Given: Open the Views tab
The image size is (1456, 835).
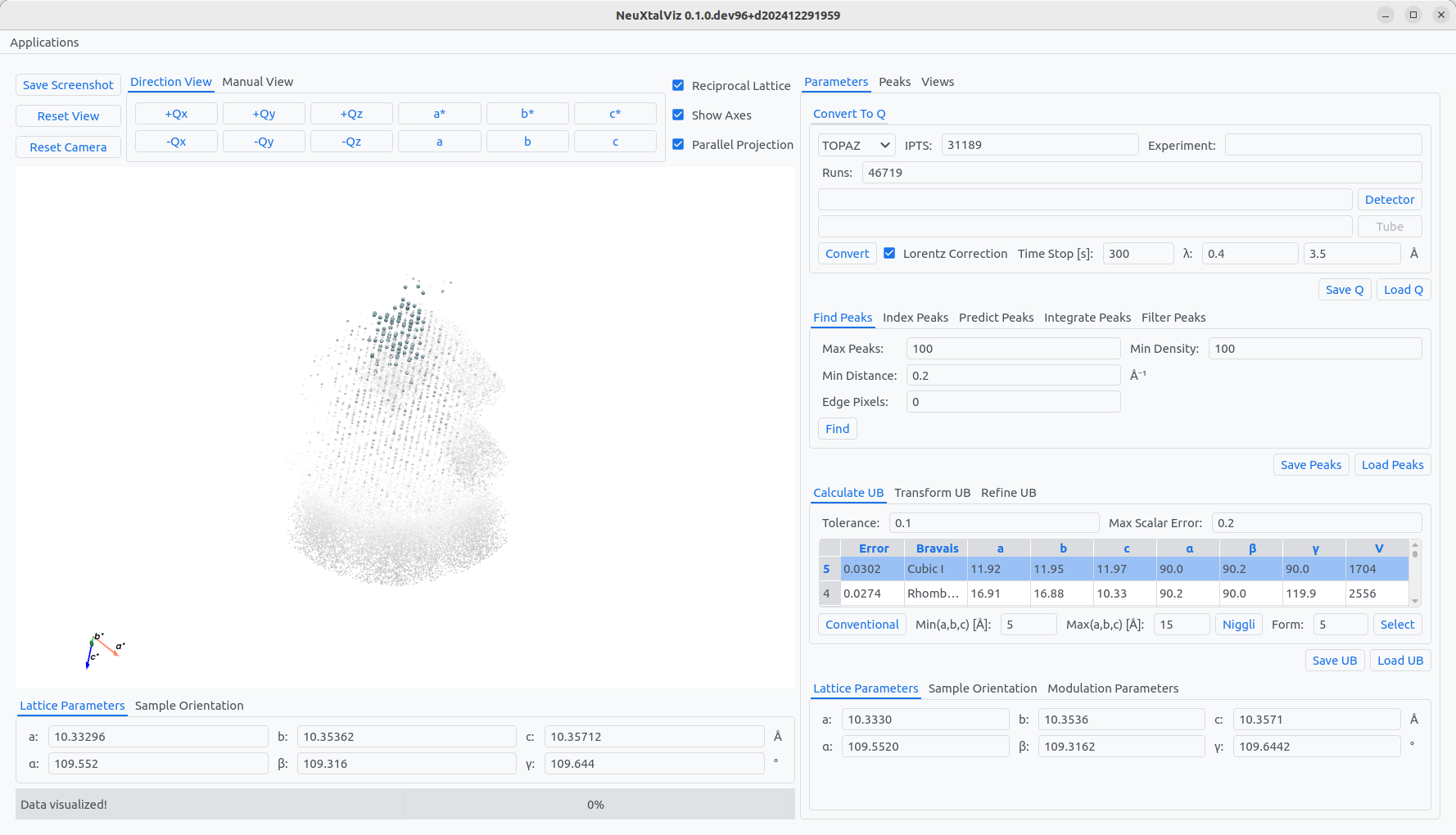Looking at the screenshot, I should [937, 82].
